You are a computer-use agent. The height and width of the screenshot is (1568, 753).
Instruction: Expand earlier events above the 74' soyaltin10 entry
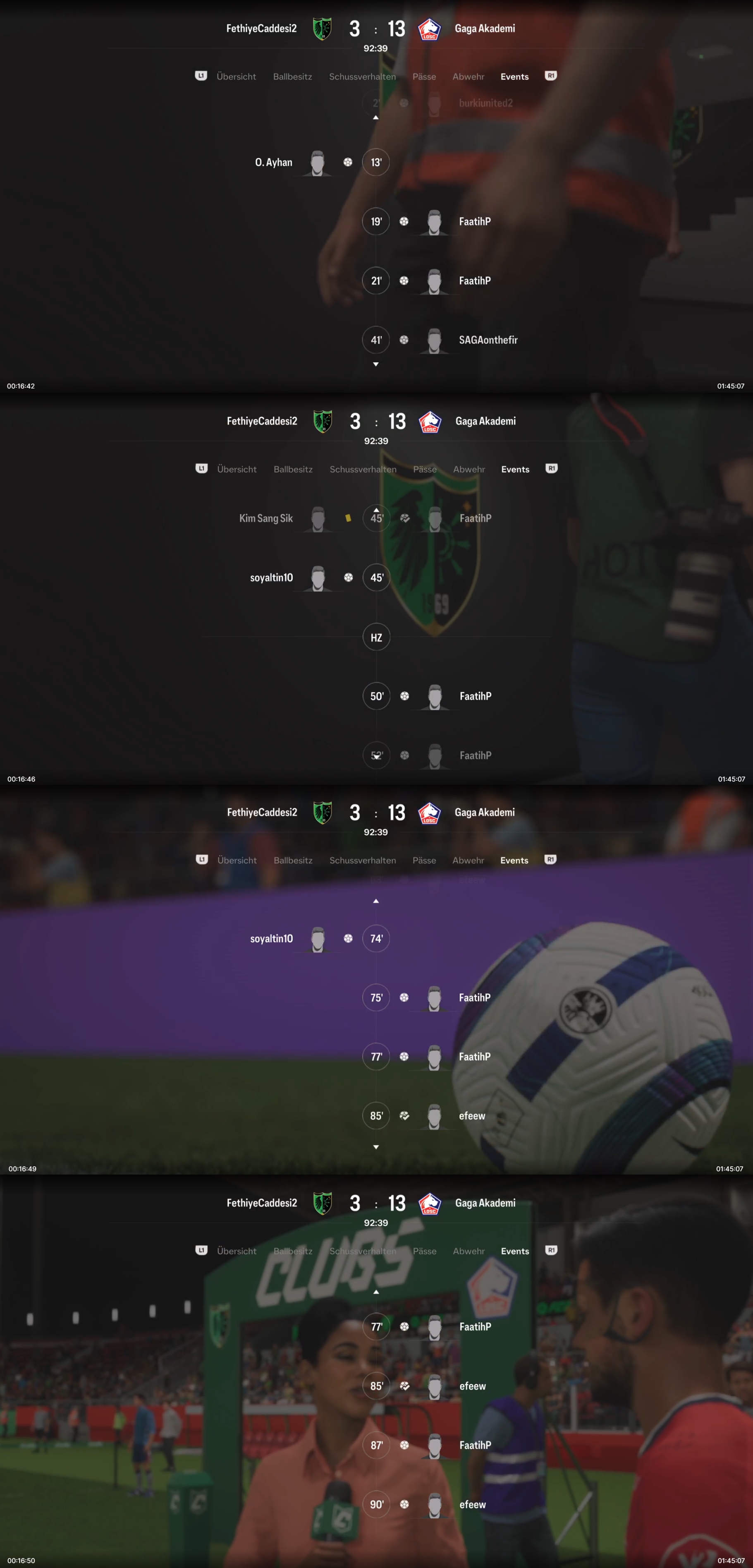(376, 901)
